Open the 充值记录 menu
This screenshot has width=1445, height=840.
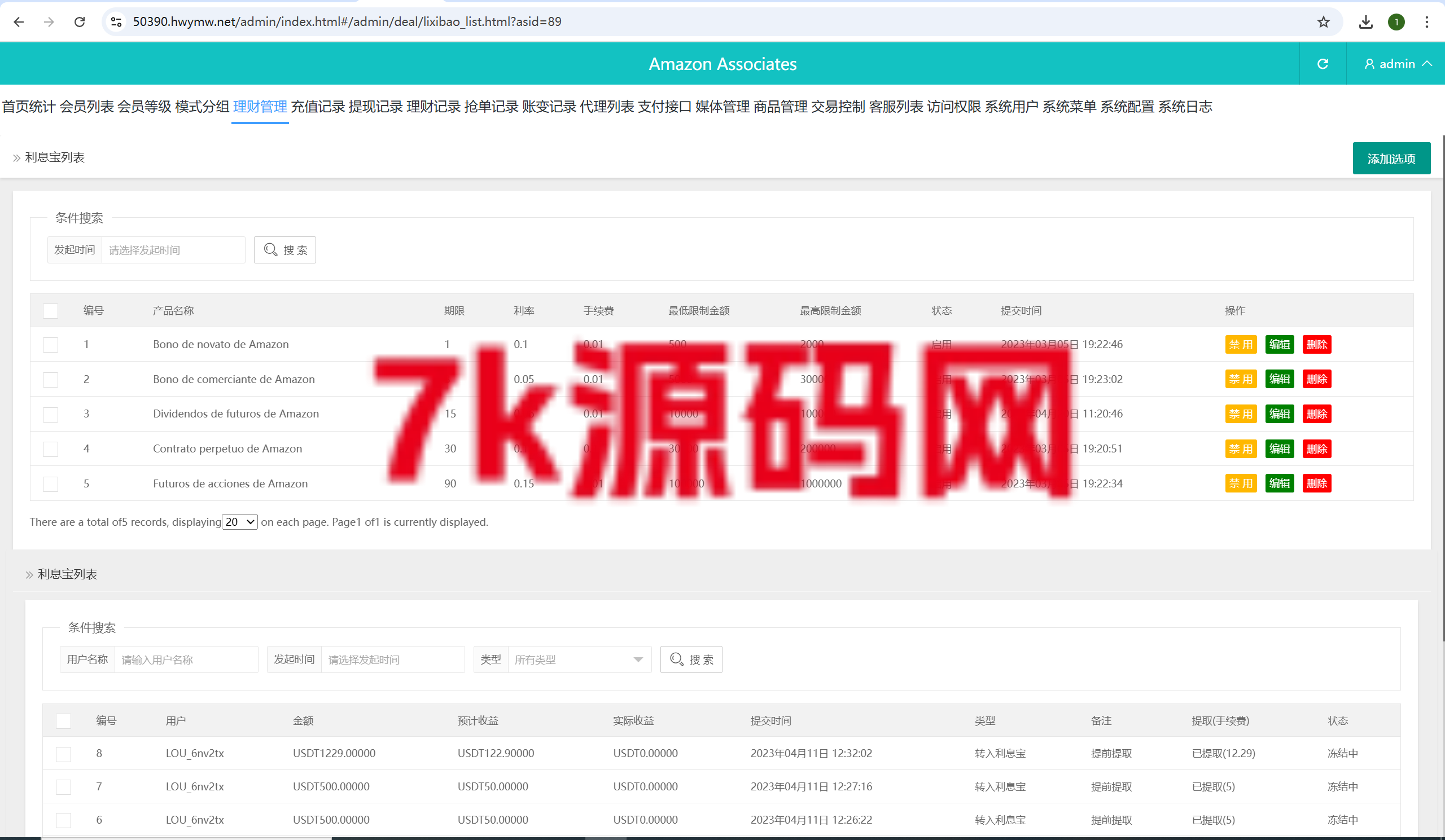pyautogui.click(x=318, y=107)
